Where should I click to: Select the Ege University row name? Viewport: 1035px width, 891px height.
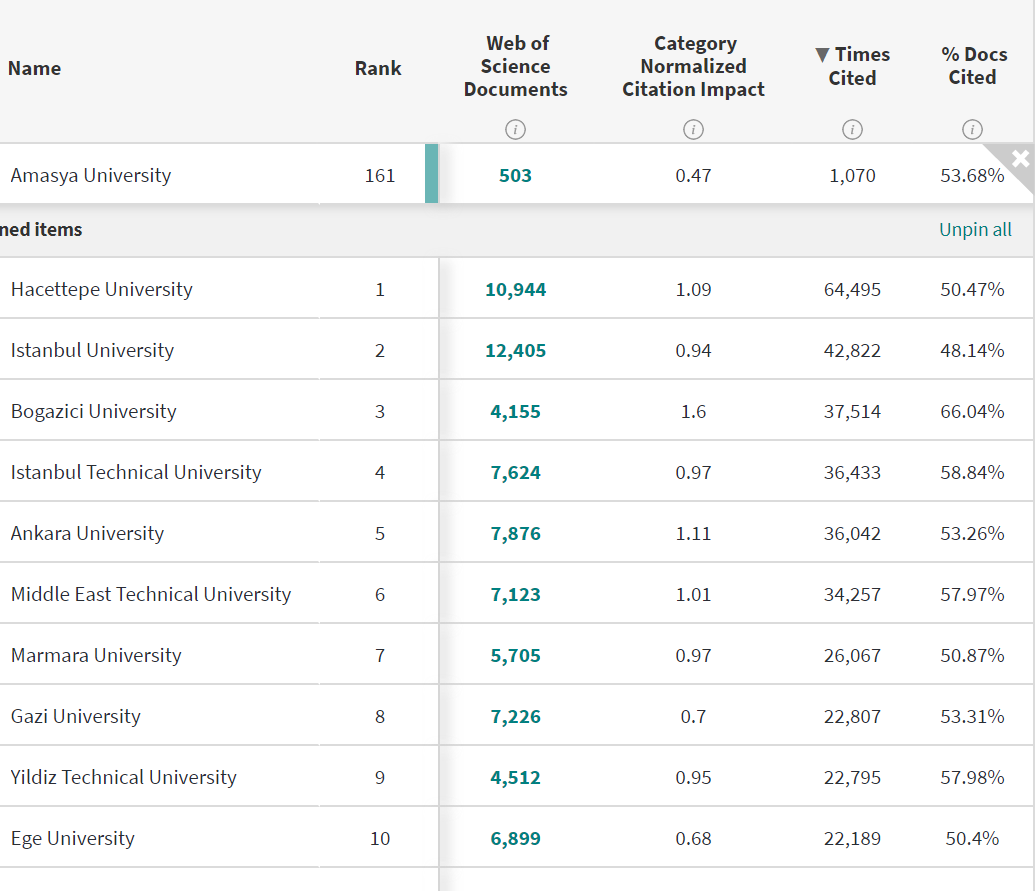(72, 838)
